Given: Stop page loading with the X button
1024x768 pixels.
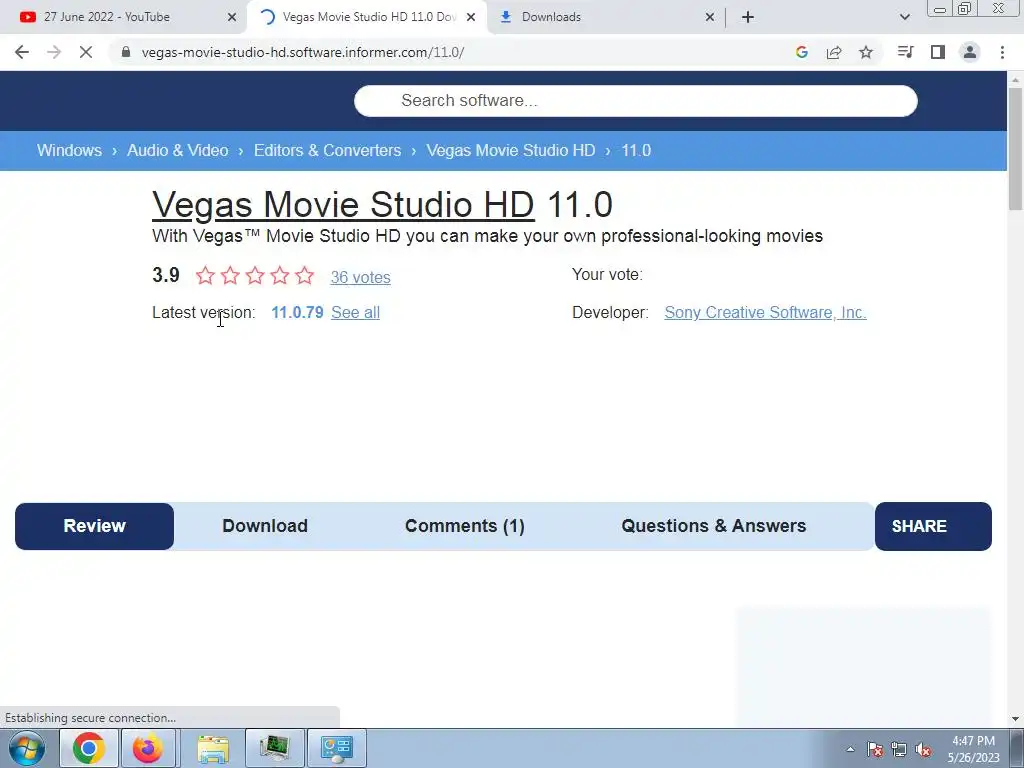Looking at the screenshot, I should tap(86, 52).
